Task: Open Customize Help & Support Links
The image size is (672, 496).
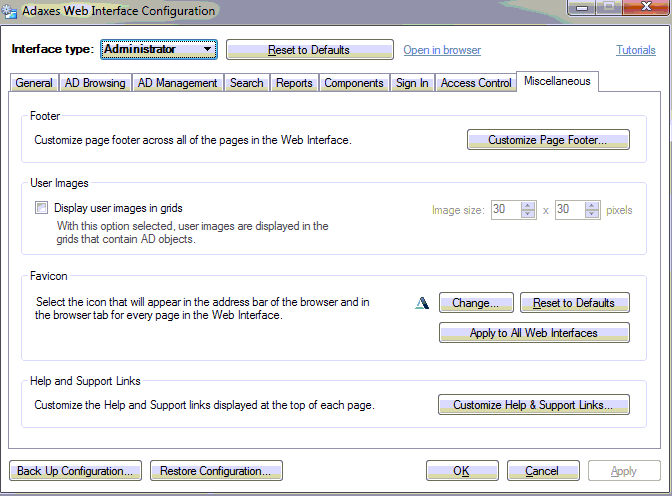Action: click(534, 405)
